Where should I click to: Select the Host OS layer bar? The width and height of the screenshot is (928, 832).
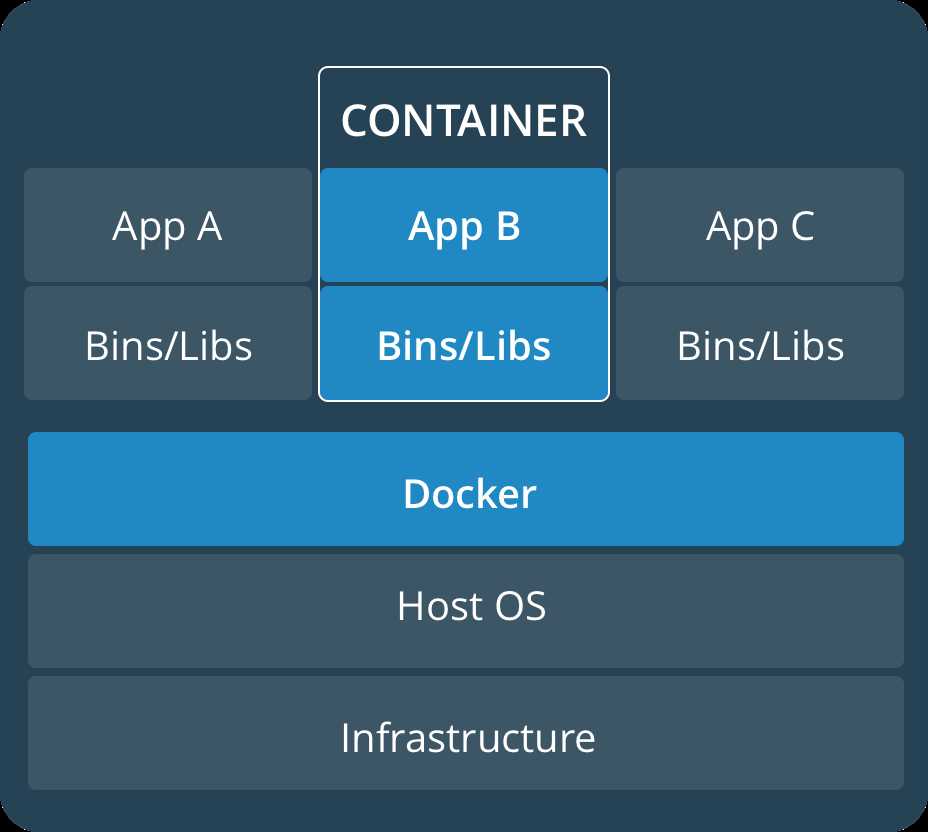click(466, 611)
